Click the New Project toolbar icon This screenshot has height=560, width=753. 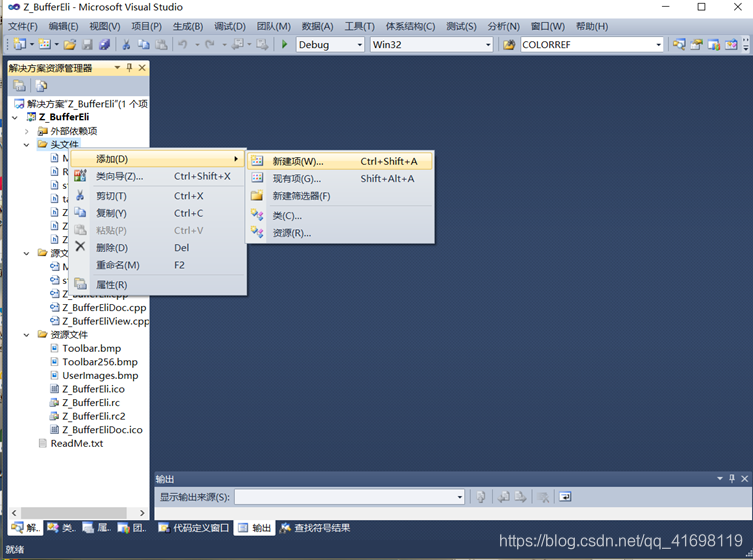tap(20, 44)
